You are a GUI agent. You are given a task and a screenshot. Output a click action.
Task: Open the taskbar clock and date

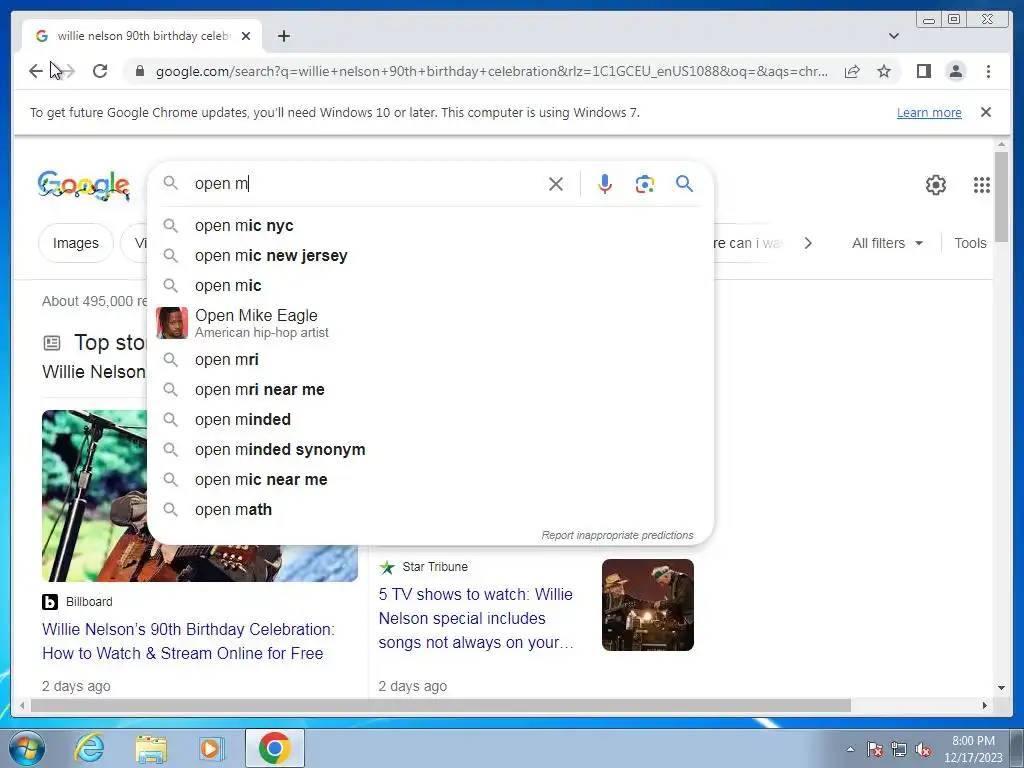click(973, 749)
